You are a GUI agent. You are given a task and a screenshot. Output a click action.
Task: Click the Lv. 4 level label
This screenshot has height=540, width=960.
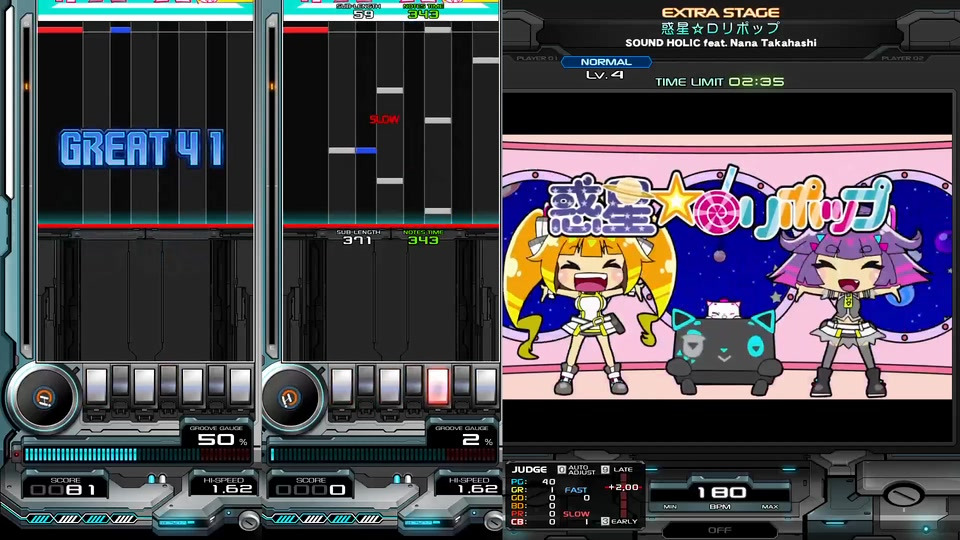(604, 75)
